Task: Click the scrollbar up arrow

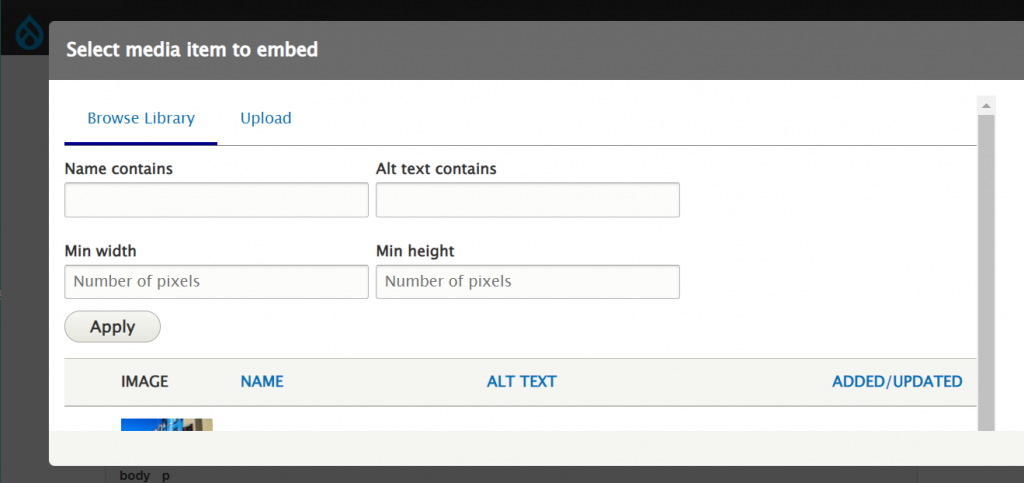Action: [986, 105]
